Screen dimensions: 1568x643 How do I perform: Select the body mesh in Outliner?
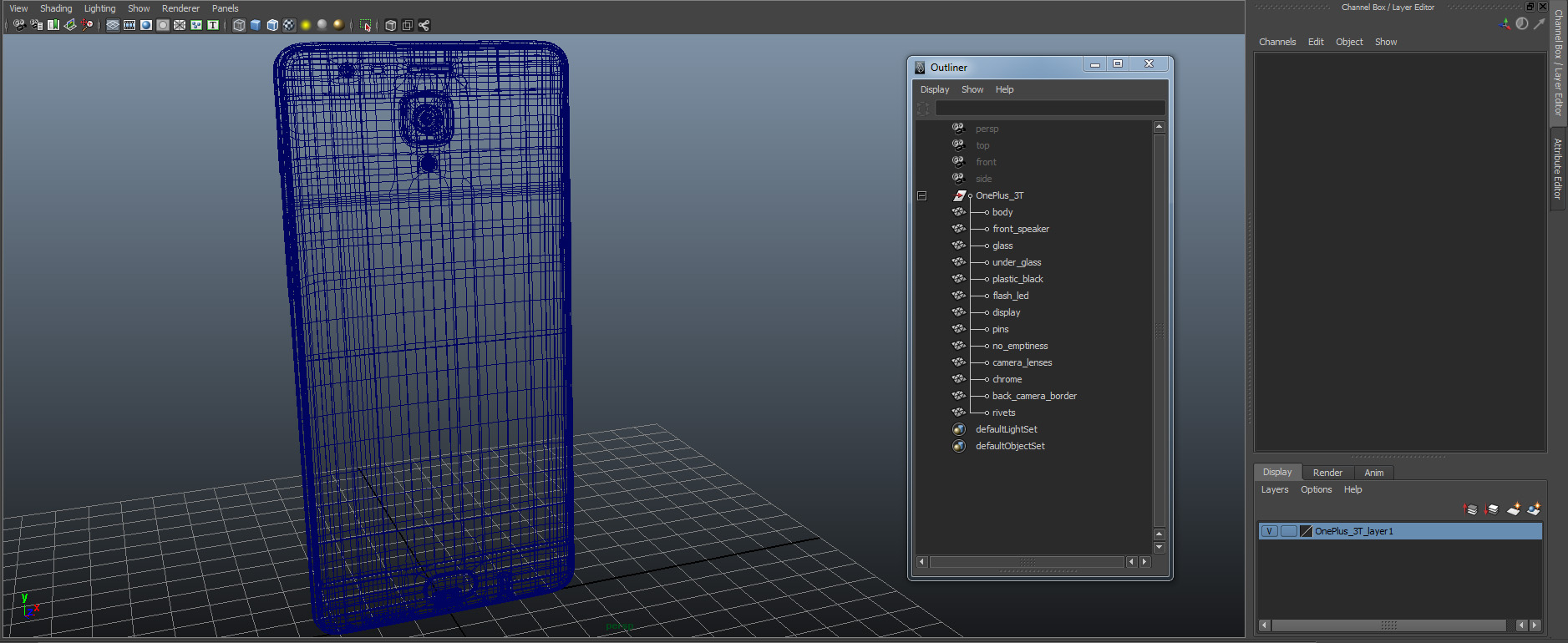pos(1002,212)
